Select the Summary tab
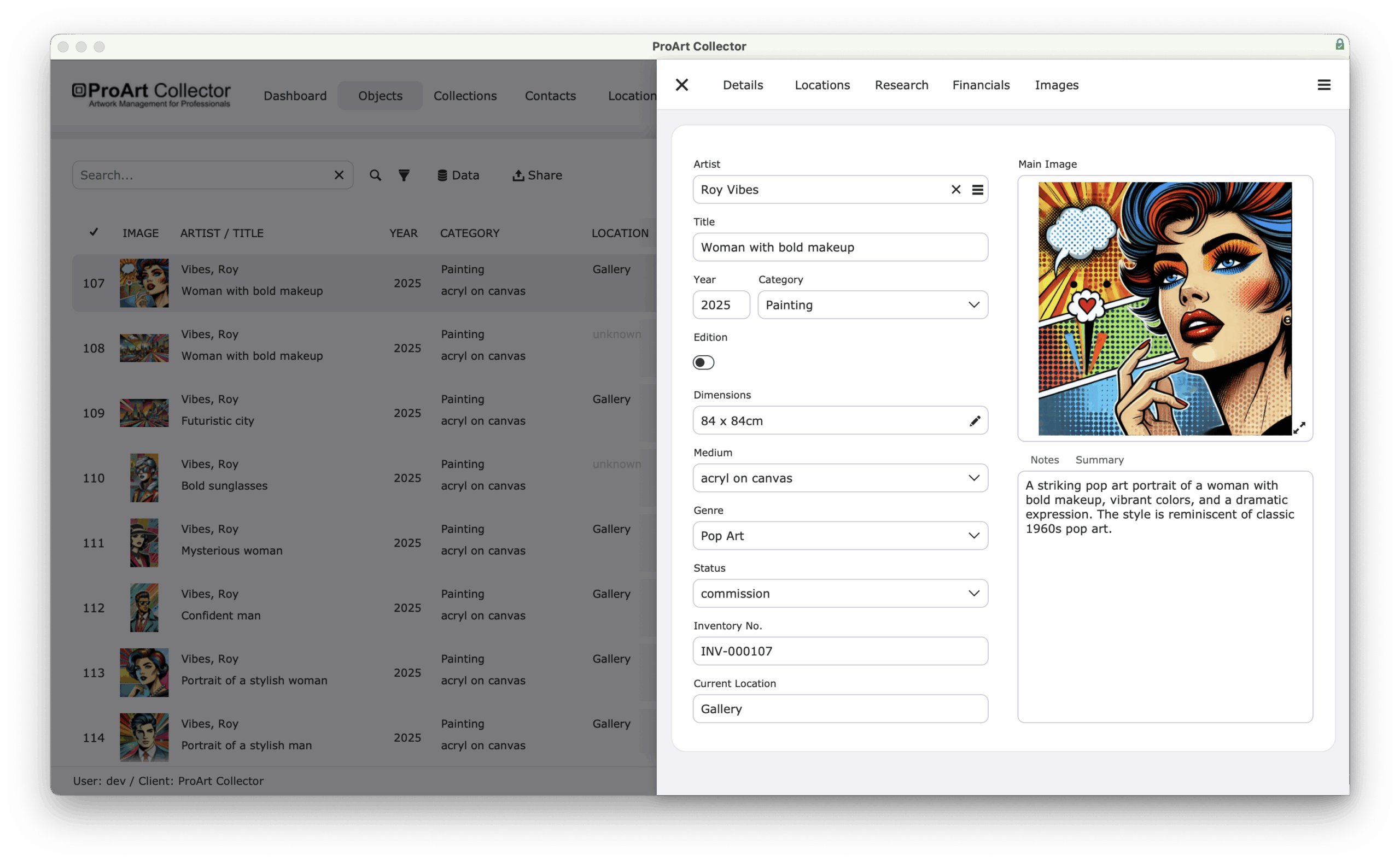This screenshot has width=1400, height=862. coord(1099,460)
